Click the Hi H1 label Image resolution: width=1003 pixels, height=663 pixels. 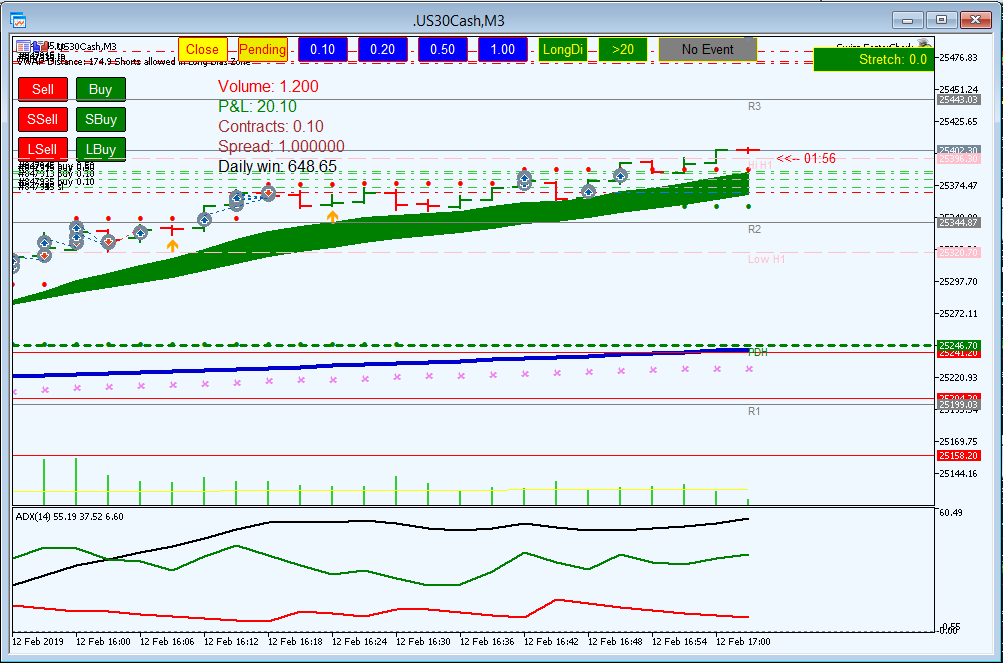pyautogui.click(x=761, y=165)
